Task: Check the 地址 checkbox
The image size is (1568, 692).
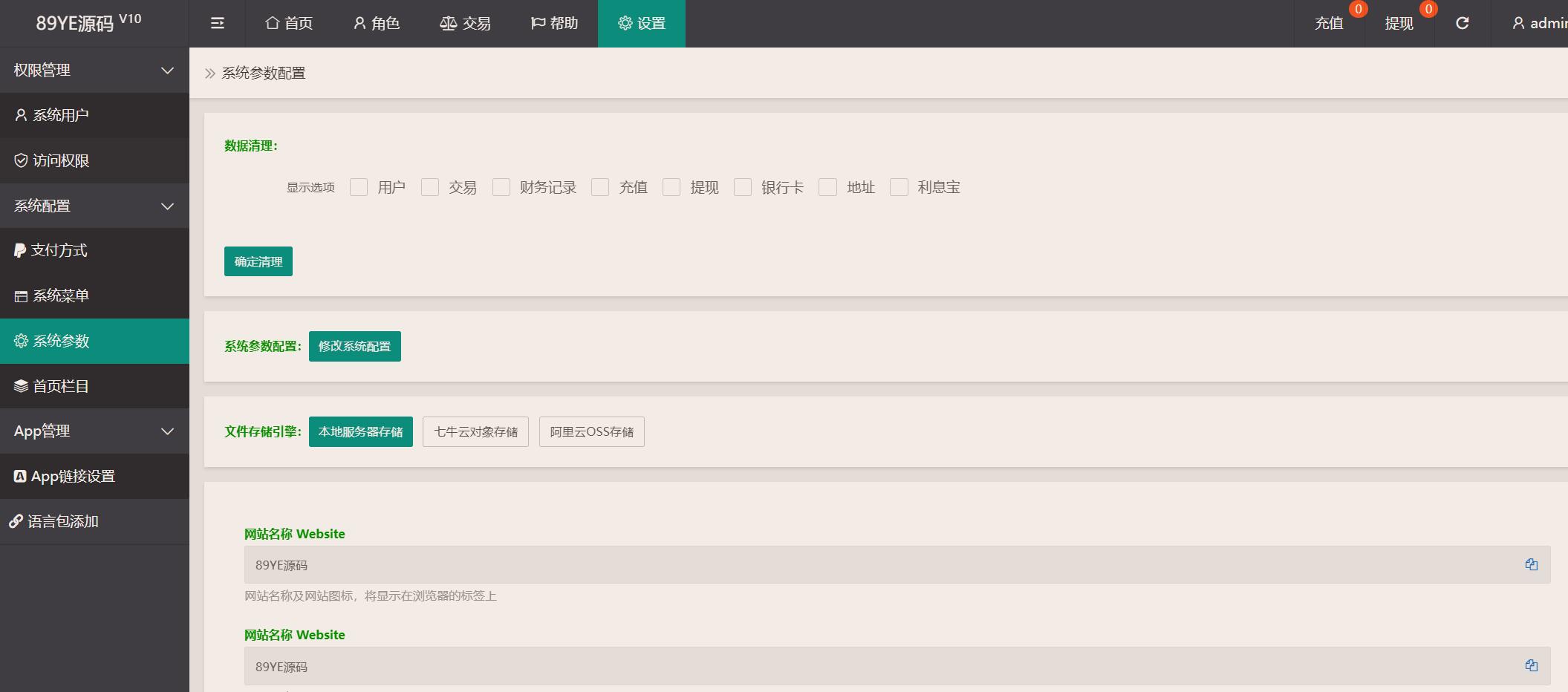Action: (827, 187)
